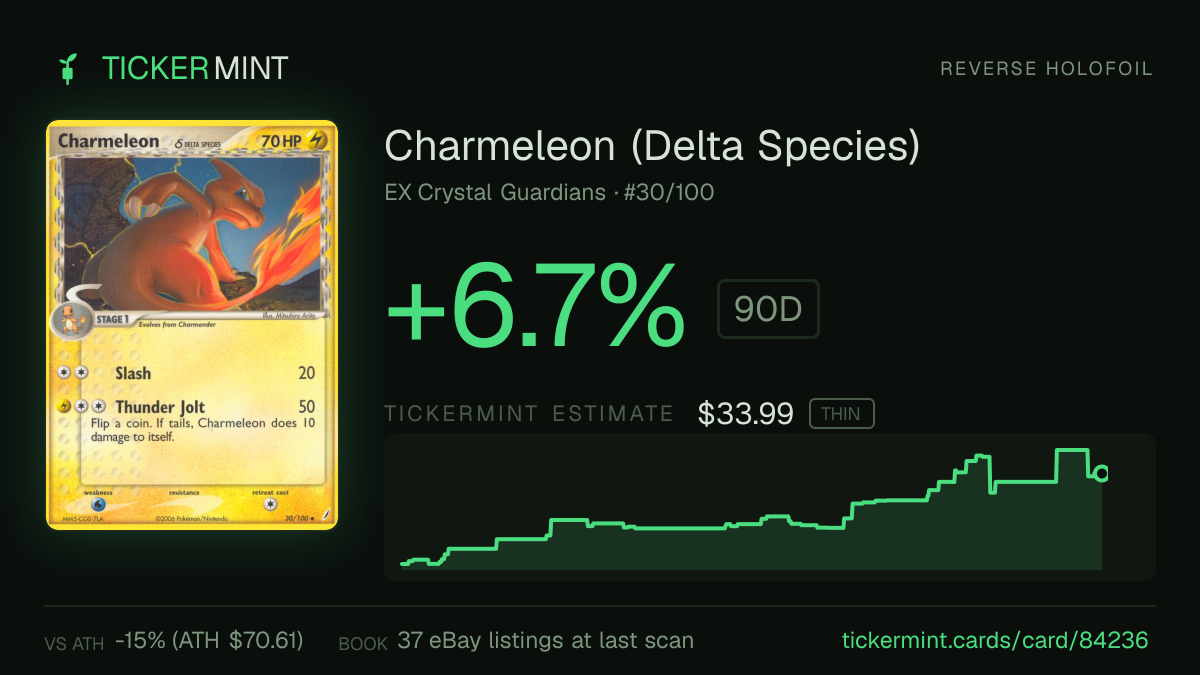Select the 90D time range badge
1200x675 pixels.
tap(768, 309)
